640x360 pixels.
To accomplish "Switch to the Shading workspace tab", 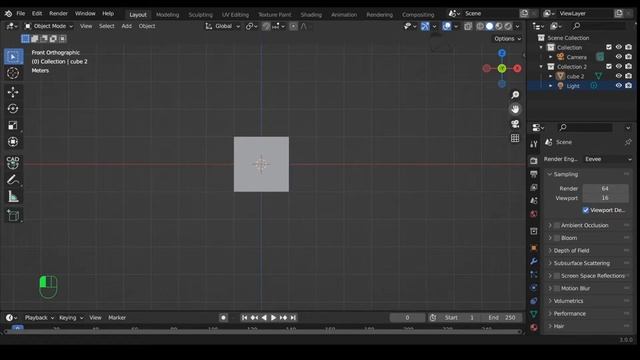I will point(311,15).
